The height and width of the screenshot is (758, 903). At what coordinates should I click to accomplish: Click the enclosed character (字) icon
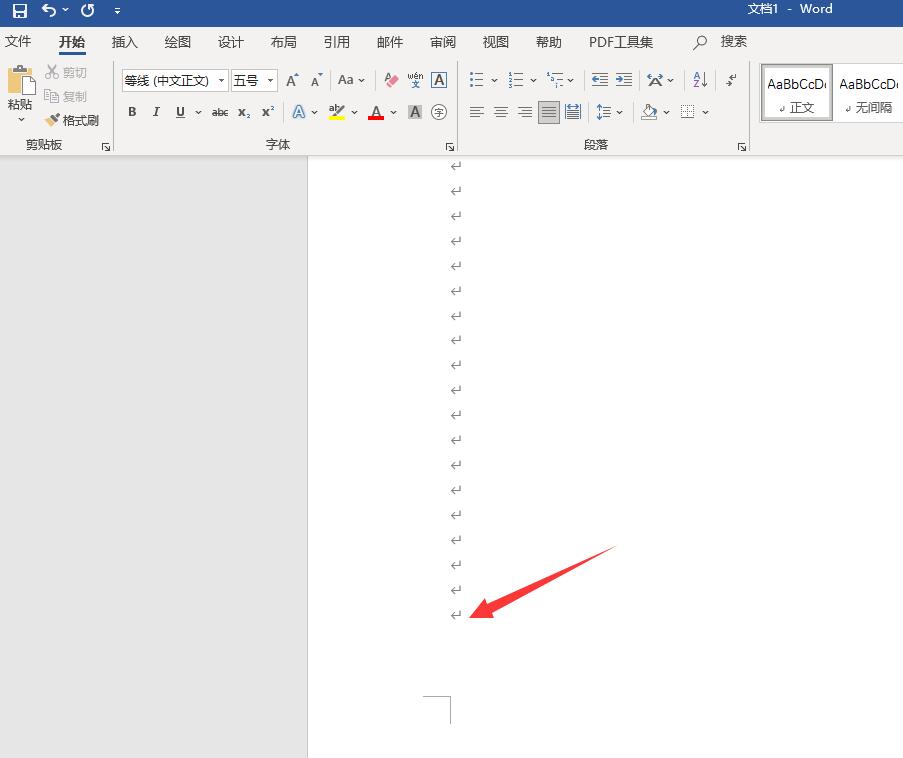click(x=439, y=112)
